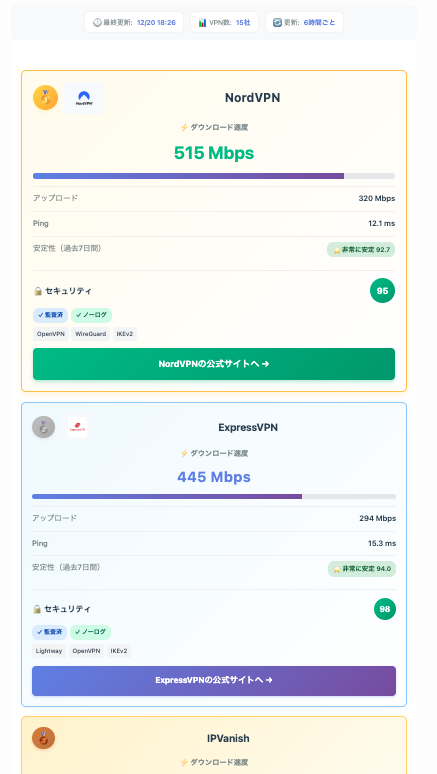Click the star icon in the 非常に安定 92.7 badge
This screenshot has height=774, width=437.
pos(337,250)
